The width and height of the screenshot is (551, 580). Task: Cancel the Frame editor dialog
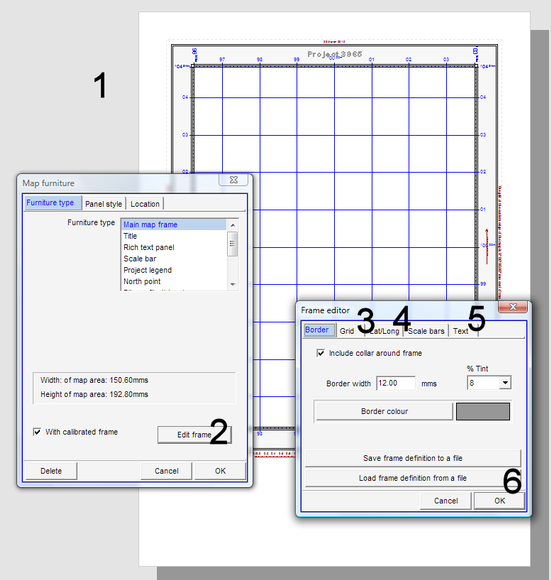pos(446,501)
